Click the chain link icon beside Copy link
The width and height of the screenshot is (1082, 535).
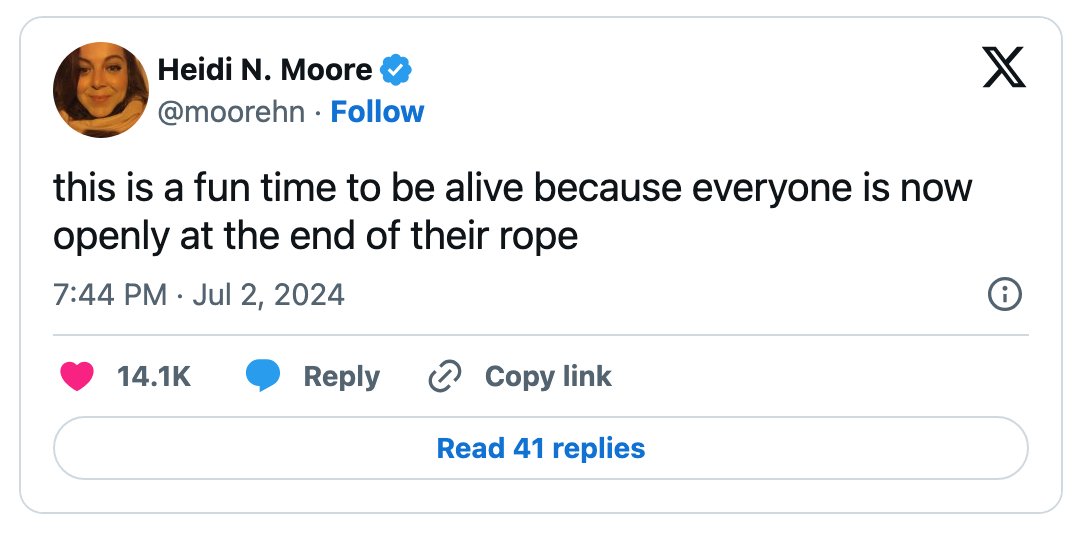point(444,377)
